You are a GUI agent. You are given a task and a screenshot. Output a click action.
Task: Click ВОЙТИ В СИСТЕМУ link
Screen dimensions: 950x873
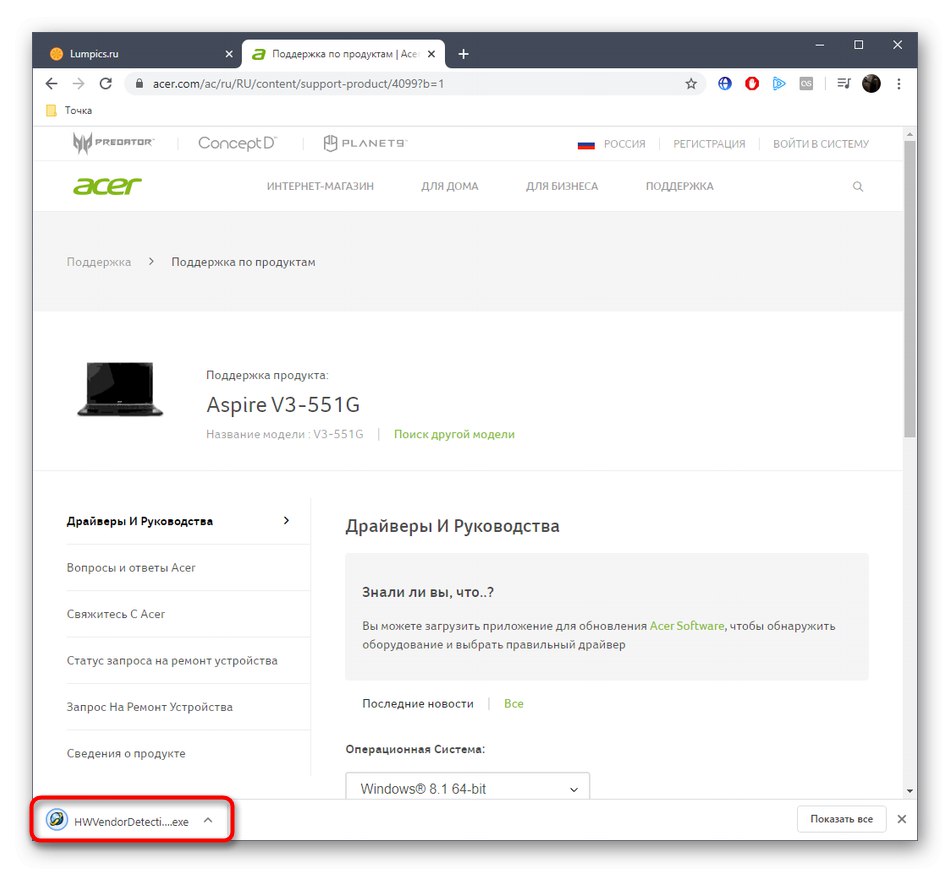click(x=820, y=144)
